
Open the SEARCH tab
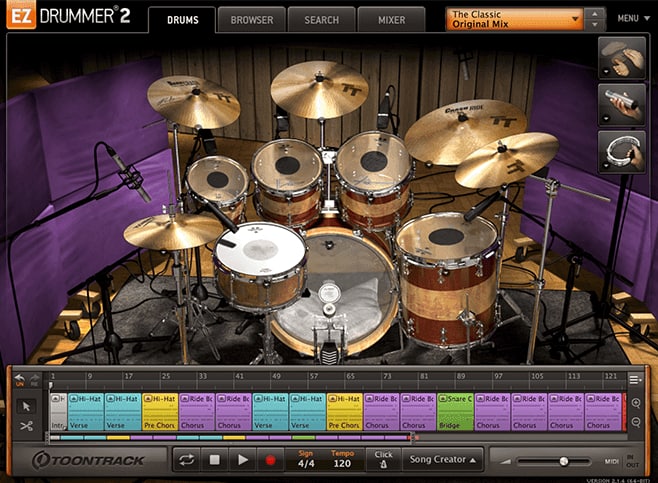pos(321,20)
